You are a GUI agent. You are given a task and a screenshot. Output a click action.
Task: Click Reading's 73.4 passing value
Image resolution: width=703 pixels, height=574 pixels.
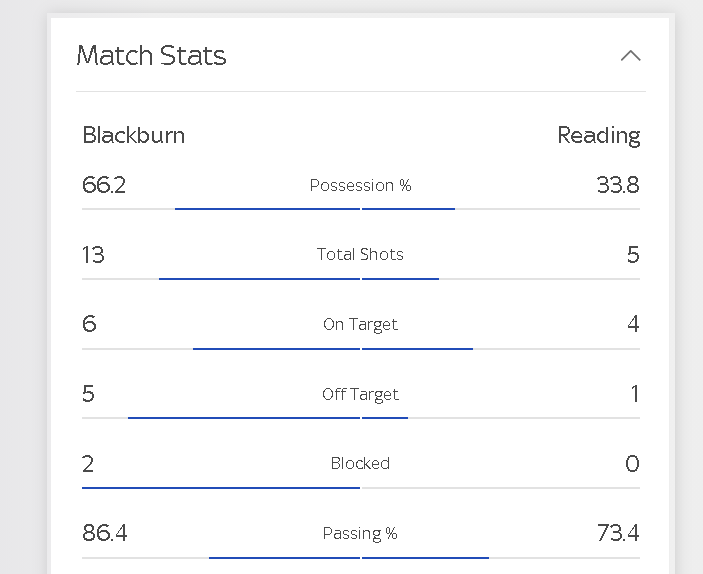pos(618,533)
